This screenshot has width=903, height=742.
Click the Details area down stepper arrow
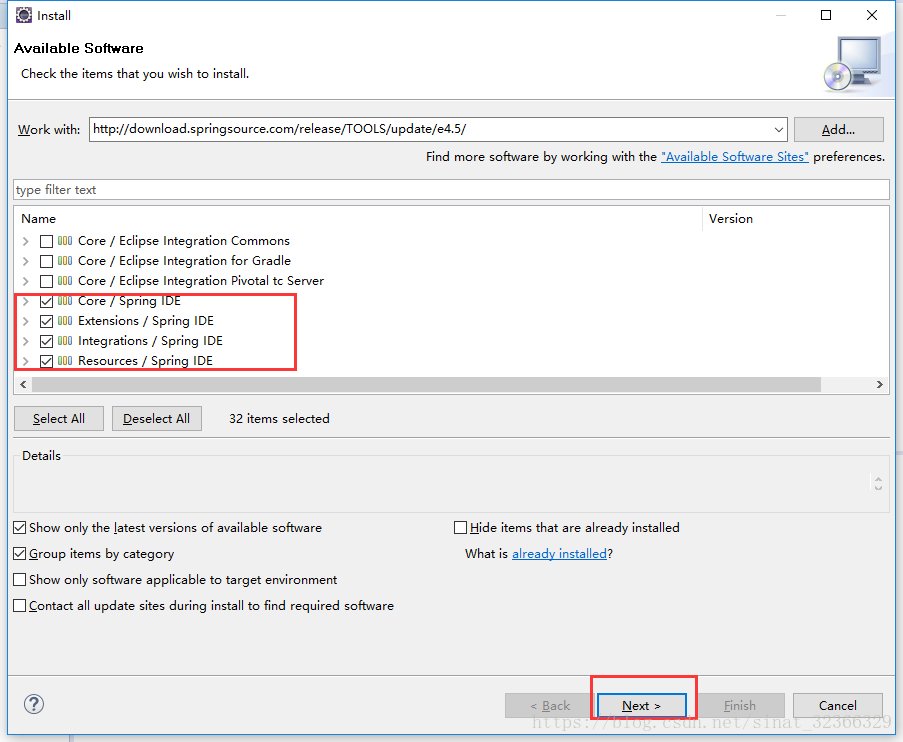(878, 487)
